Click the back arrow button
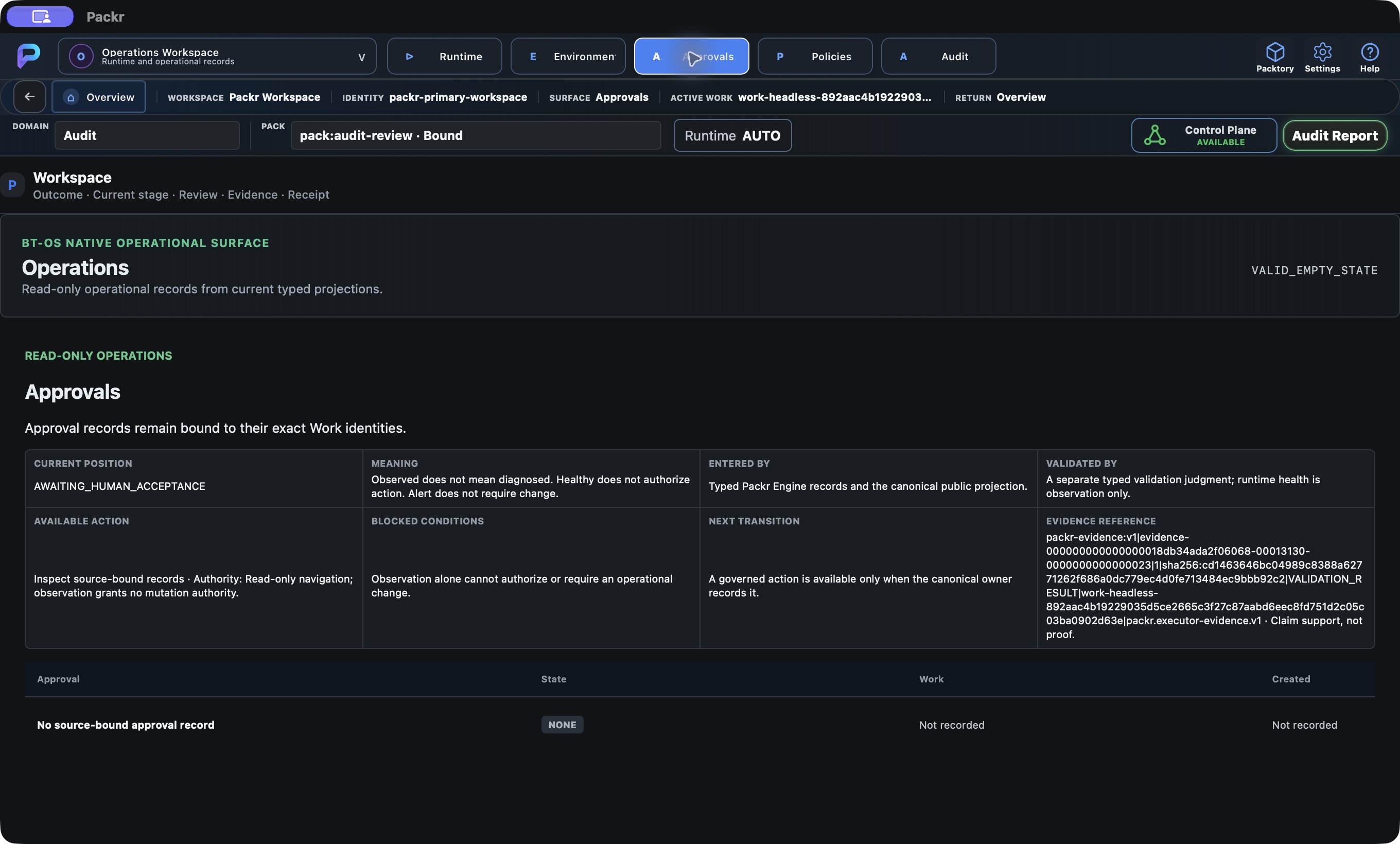 point(29,97)
